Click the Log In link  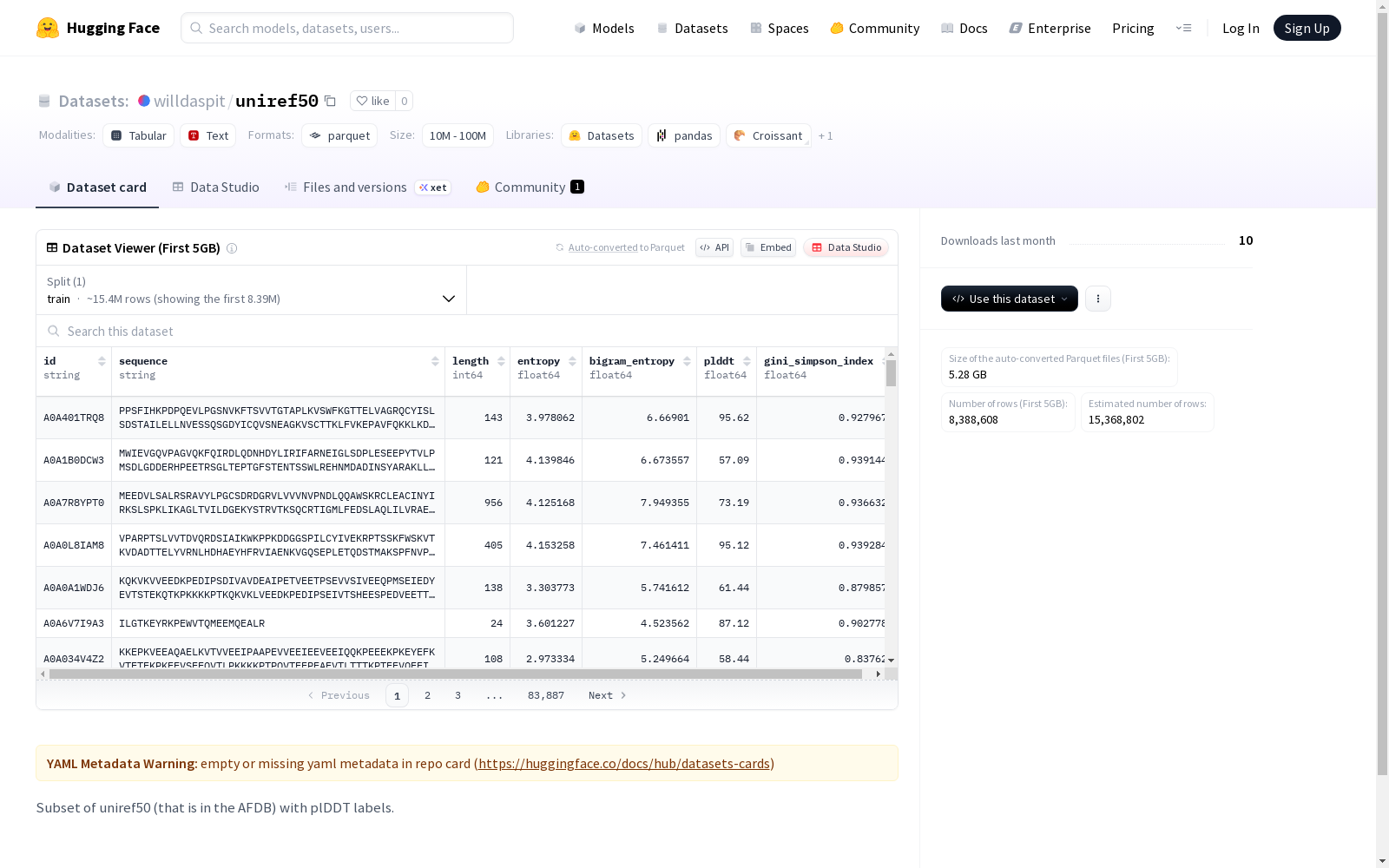(x=1241, y=28)
